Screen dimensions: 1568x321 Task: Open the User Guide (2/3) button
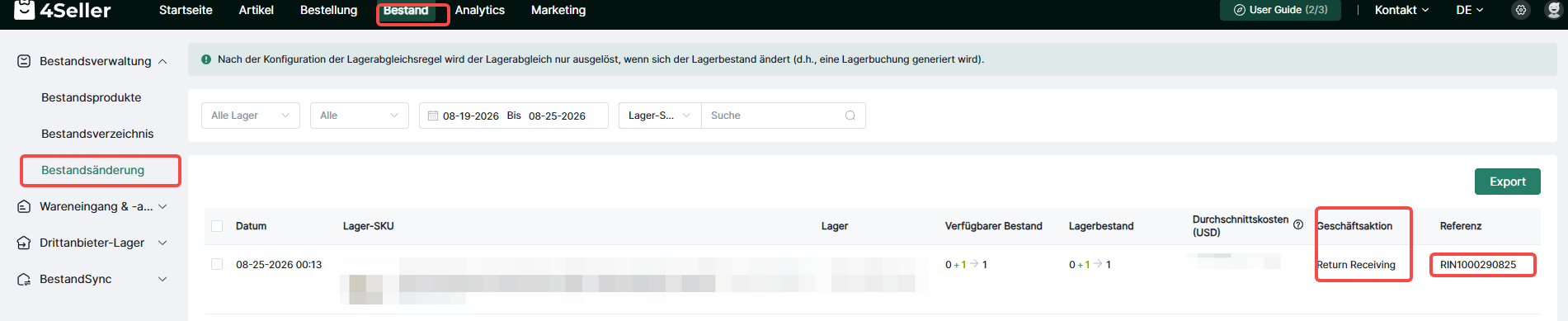point(1280,10)
